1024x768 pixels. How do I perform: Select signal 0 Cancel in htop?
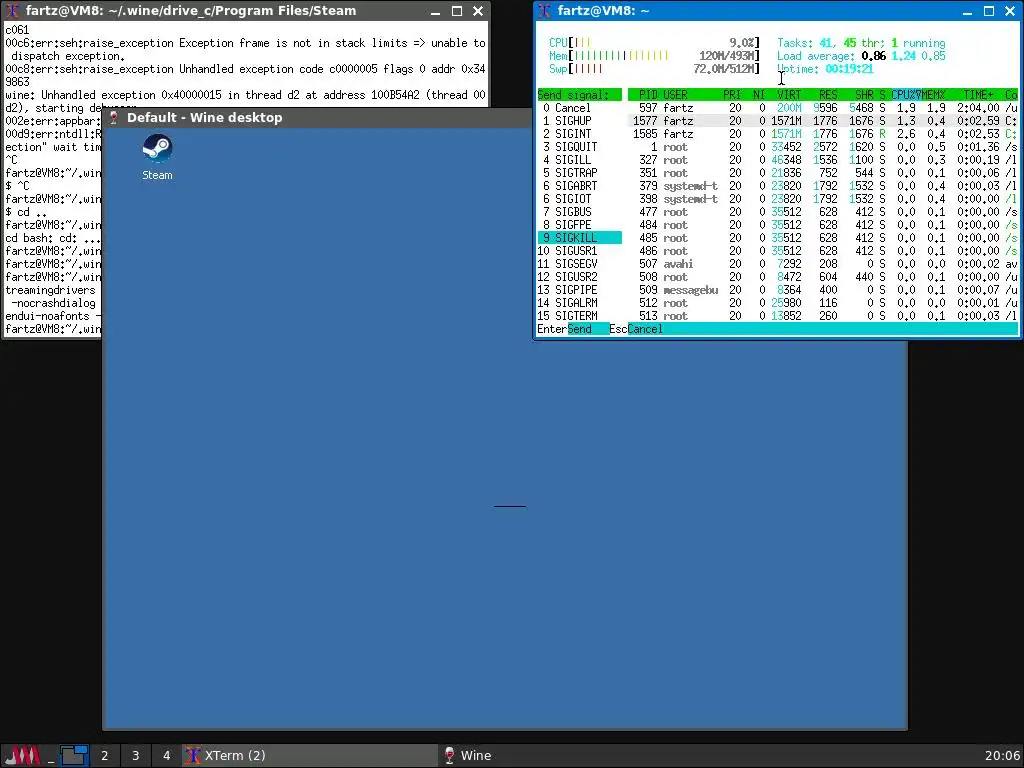coord(579,108)
